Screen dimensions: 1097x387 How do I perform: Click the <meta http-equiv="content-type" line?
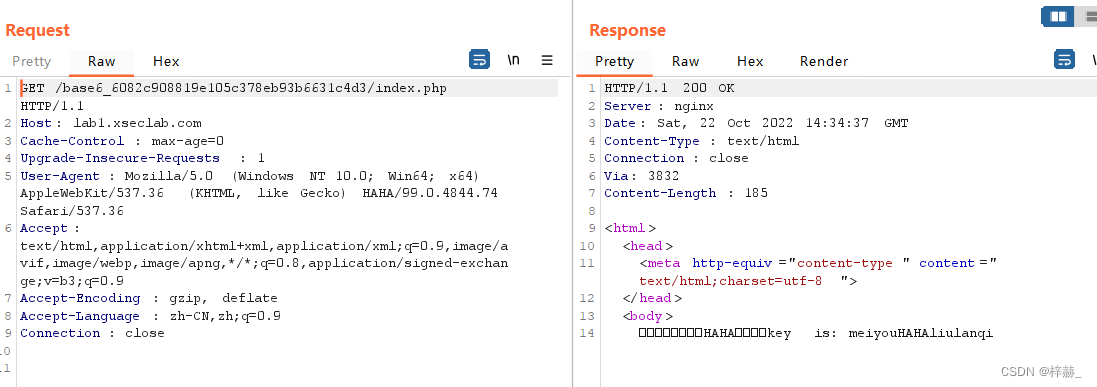coord(819,263)
